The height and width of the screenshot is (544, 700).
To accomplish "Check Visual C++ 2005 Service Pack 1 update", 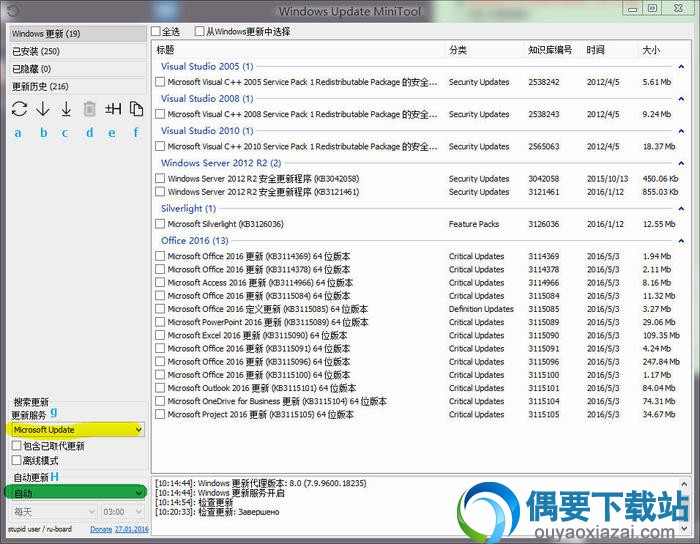I will 160,82.
